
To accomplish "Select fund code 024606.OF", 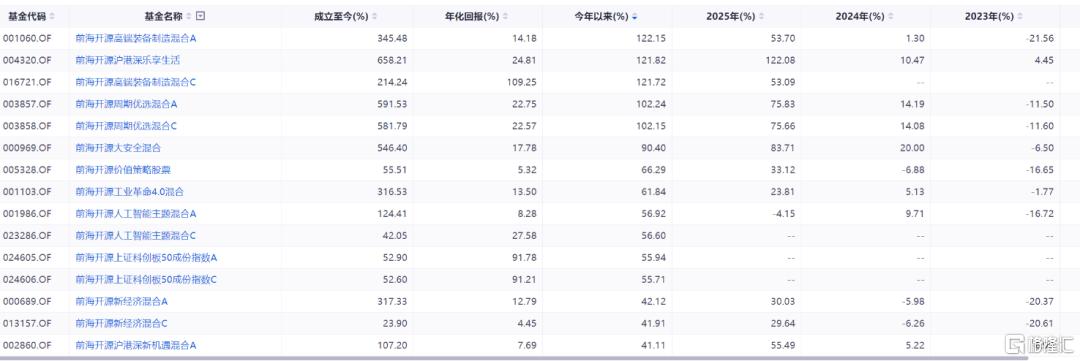I will (28, 280).
